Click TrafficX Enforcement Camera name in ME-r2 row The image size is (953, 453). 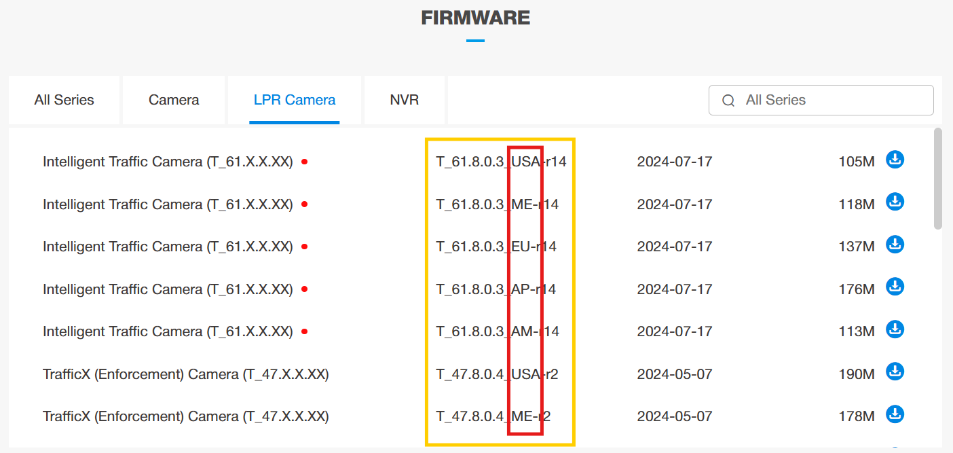pyautogui.click(x=186, y=417)
